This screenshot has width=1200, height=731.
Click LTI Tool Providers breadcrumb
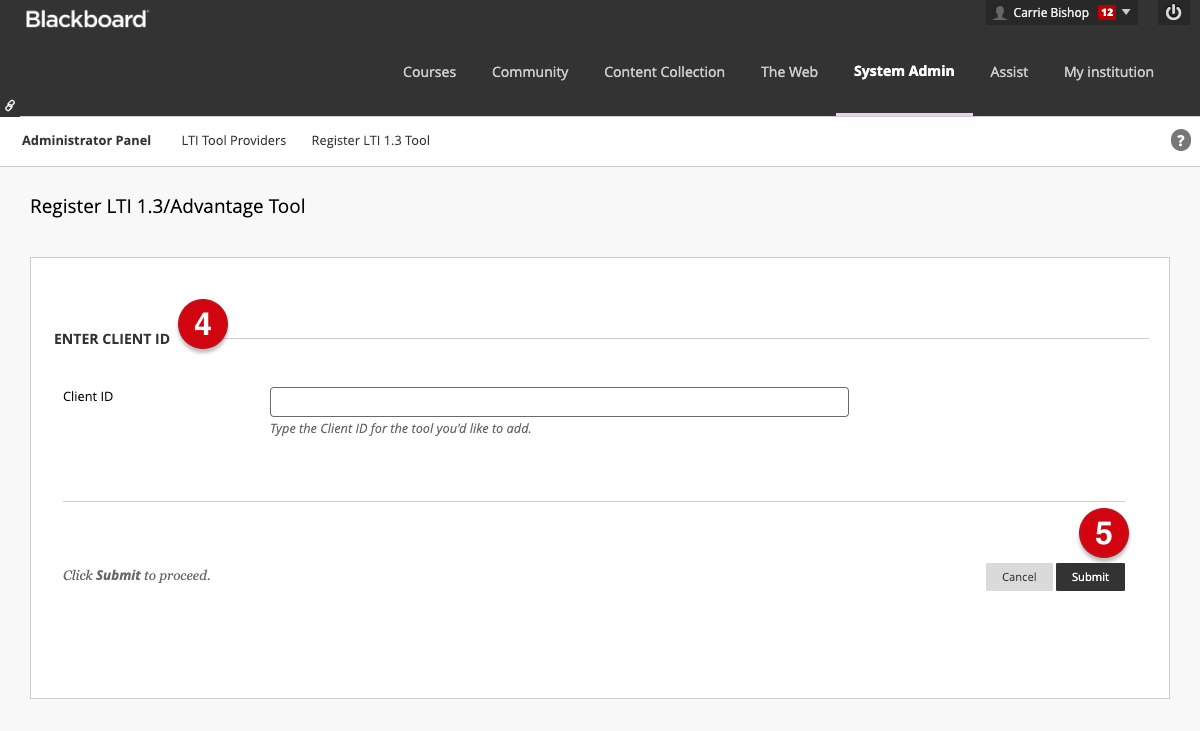[x=234, y=141]
